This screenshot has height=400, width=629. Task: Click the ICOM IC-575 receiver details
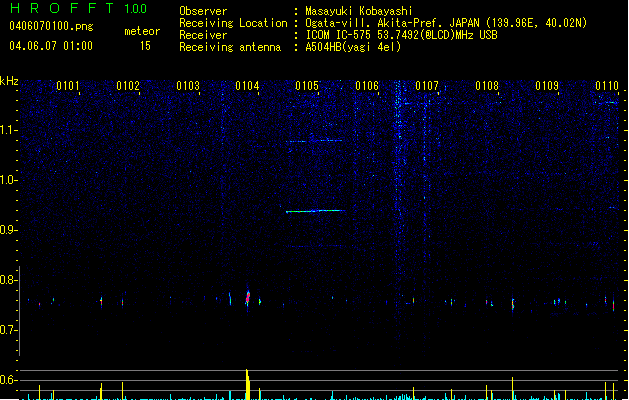coord(401,35)
